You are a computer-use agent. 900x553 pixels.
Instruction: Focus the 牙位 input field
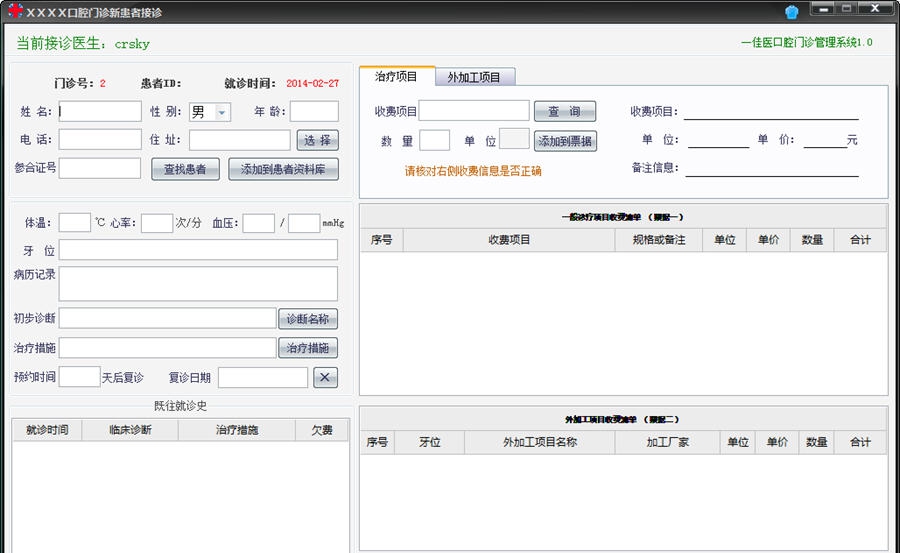click(198, 250)
